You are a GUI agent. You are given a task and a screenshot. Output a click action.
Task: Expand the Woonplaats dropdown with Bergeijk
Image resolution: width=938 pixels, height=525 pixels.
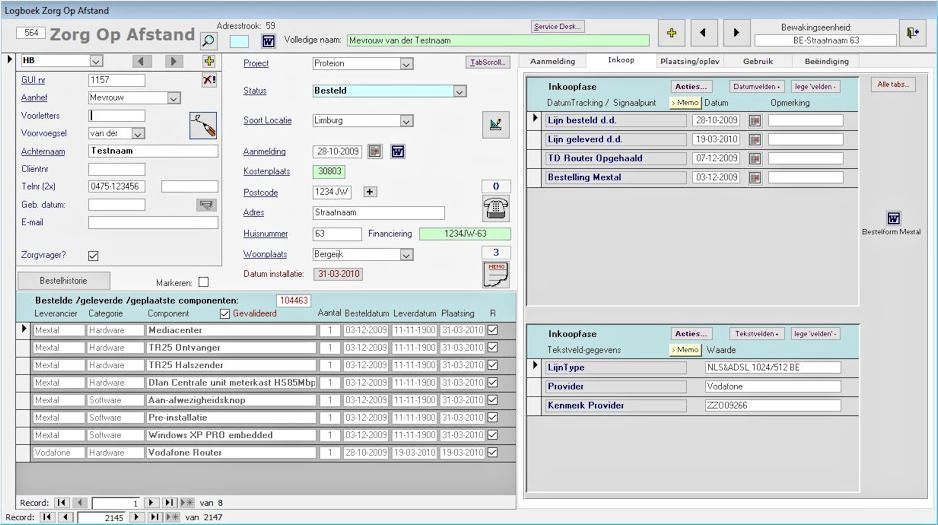(406, 255)
